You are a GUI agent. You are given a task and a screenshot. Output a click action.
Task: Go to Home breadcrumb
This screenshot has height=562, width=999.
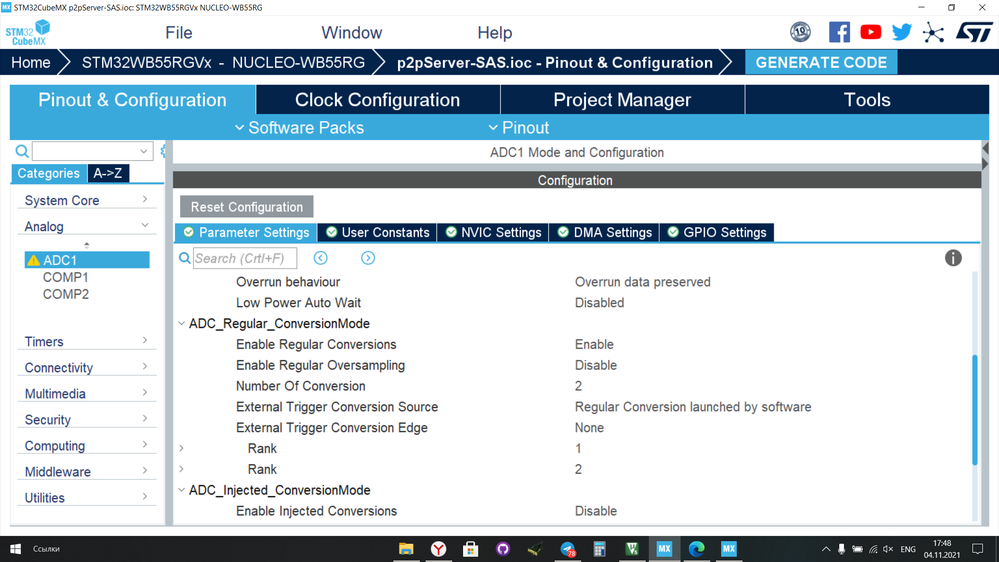tap(31, 62)
